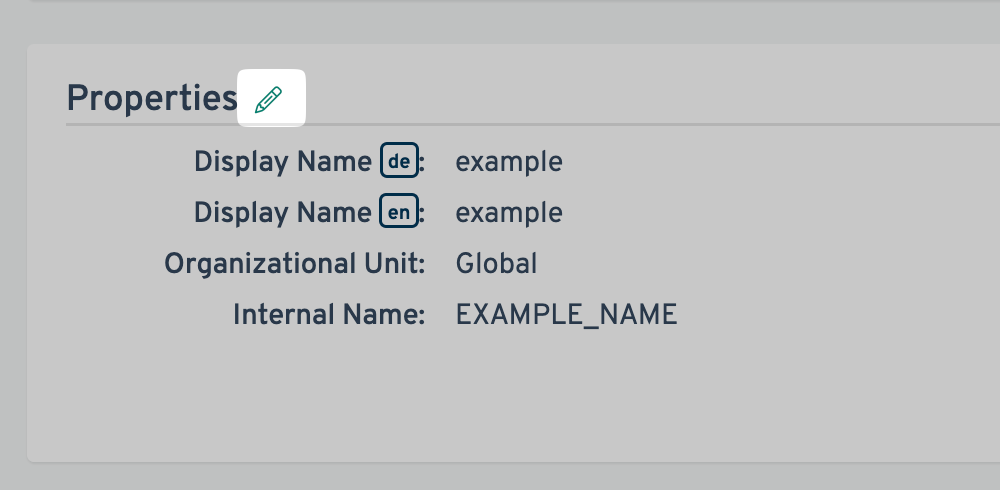Click blank space right of EXAMPLE_NAME
Screen dimensions: 1000x490
click(830, 315)
